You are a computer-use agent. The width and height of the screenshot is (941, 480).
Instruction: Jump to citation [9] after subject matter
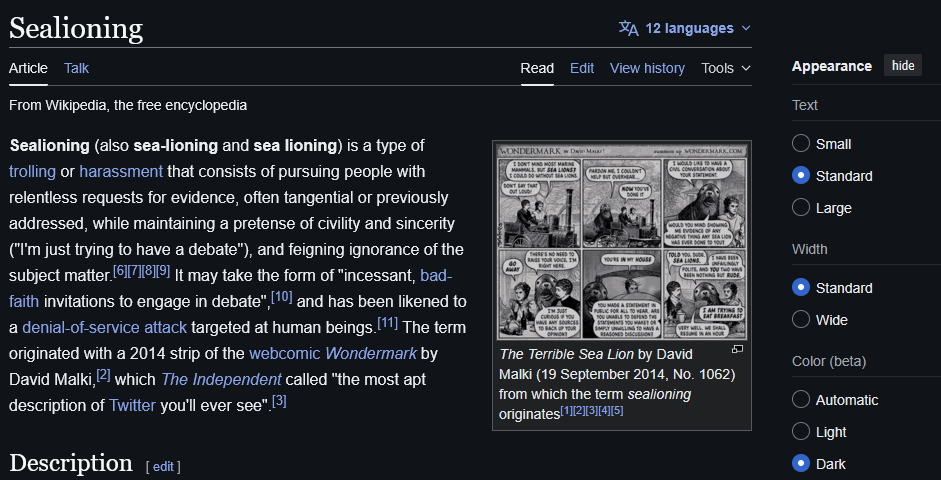coord(163,271)
